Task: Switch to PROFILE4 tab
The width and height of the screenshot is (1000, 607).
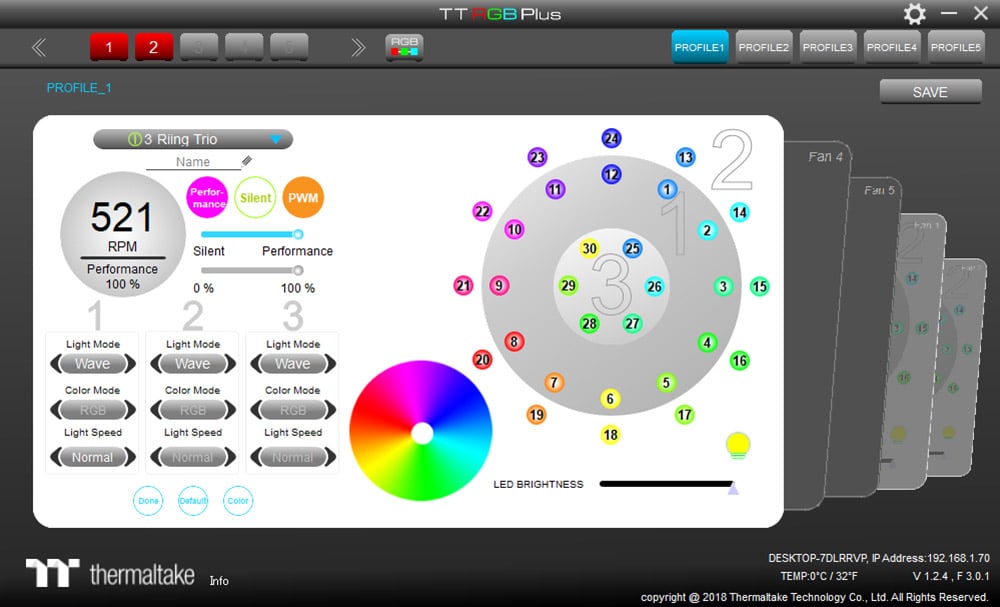Action: [x=892, y=47]
